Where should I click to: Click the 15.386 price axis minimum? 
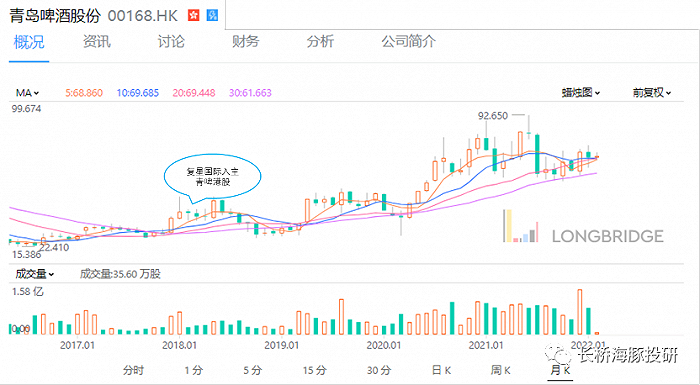click(26, 255)
